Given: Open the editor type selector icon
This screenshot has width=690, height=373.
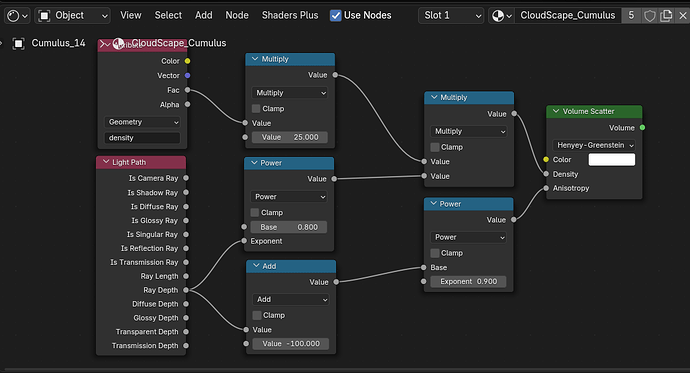Looking at the screenshot, I should coord(17,16).
